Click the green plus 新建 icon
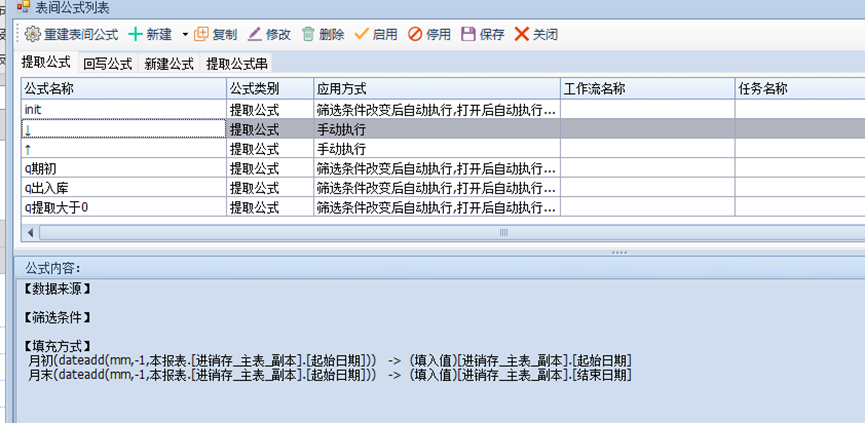The height and width of the screenshot is (423, 865). click(135, 34)
